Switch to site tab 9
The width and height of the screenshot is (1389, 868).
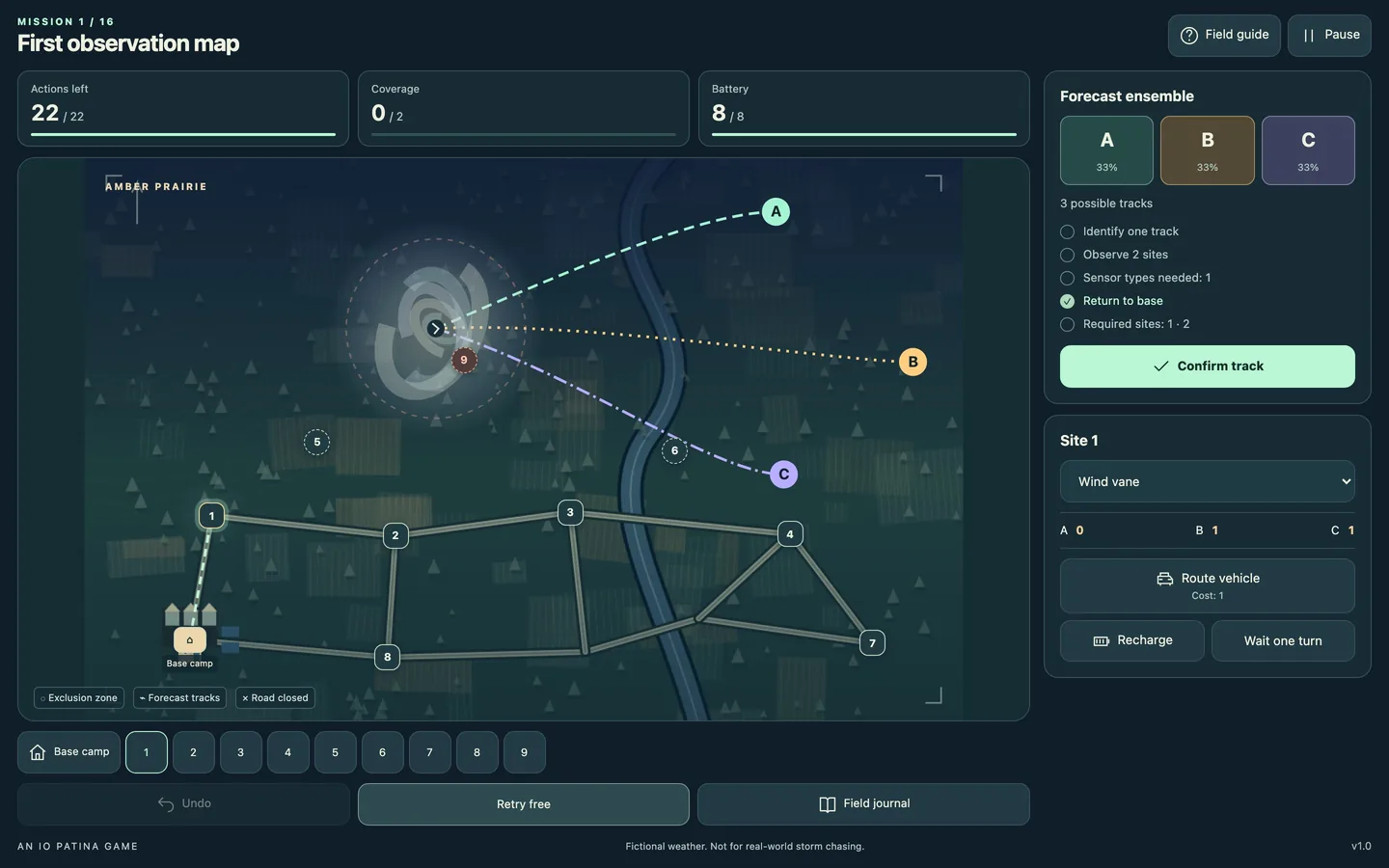click(x=524, y=752)
